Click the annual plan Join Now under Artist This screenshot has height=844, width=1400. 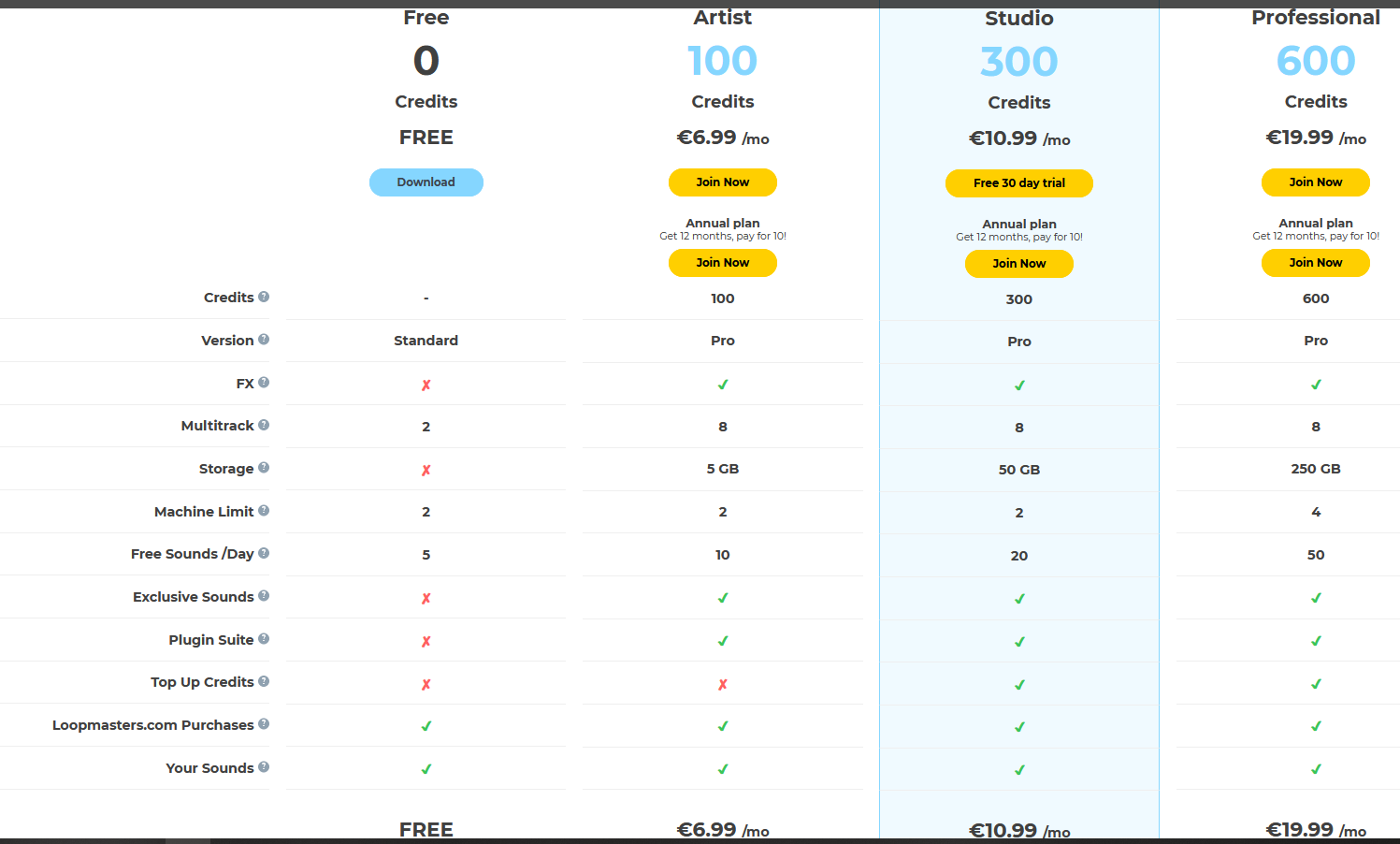click(723, 263)
